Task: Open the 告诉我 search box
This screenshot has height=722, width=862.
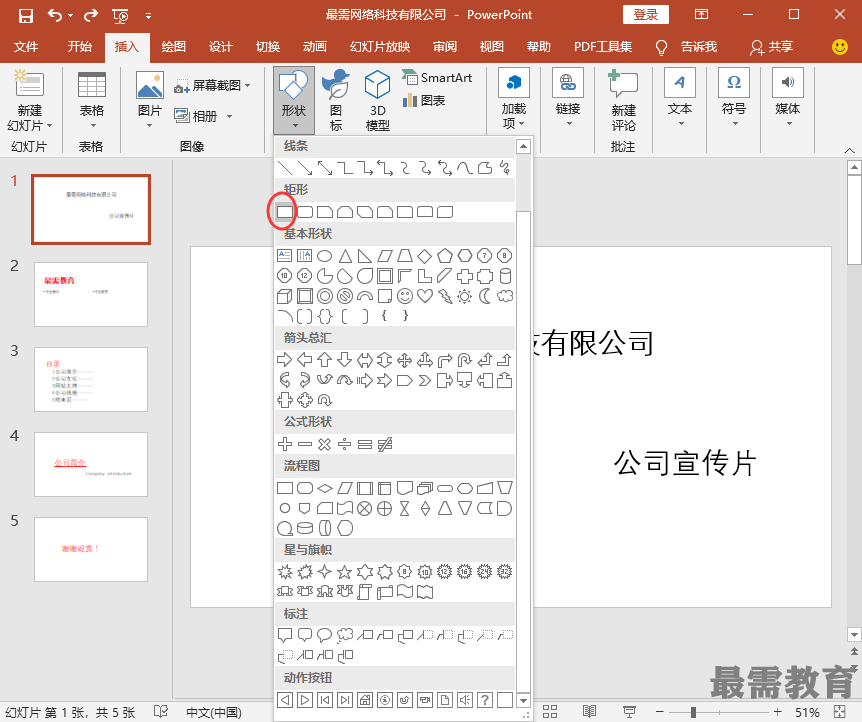Action: pyautogui.click(x=687, y=47)
